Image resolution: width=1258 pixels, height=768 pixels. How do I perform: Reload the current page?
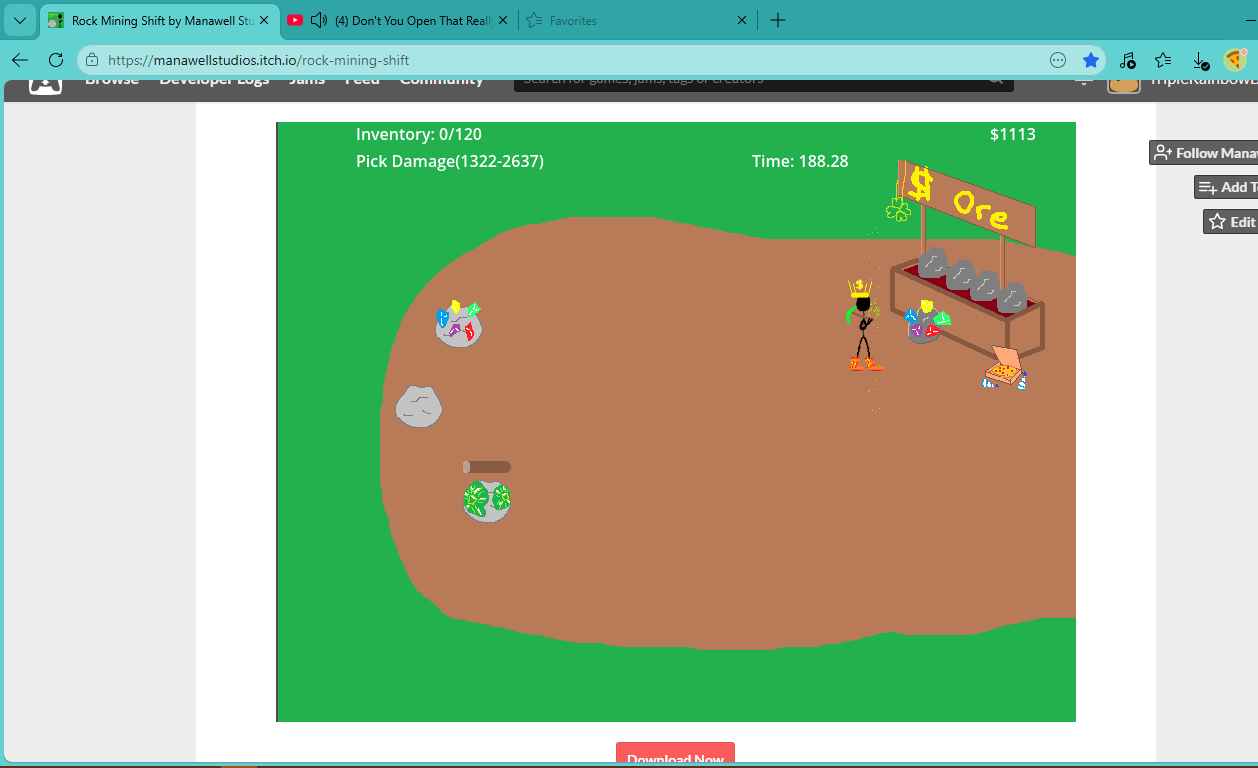pos(56,60)
